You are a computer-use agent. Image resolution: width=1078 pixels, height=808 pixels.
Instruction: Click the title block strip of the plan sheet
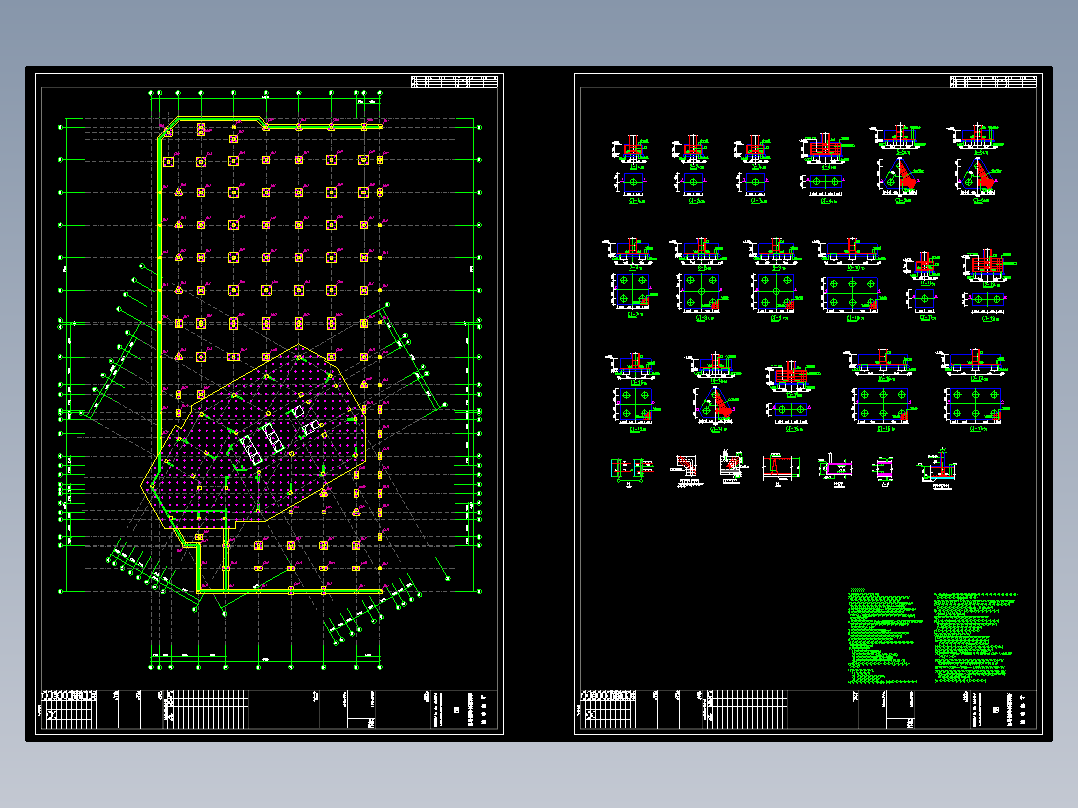(x=270, y=710)
